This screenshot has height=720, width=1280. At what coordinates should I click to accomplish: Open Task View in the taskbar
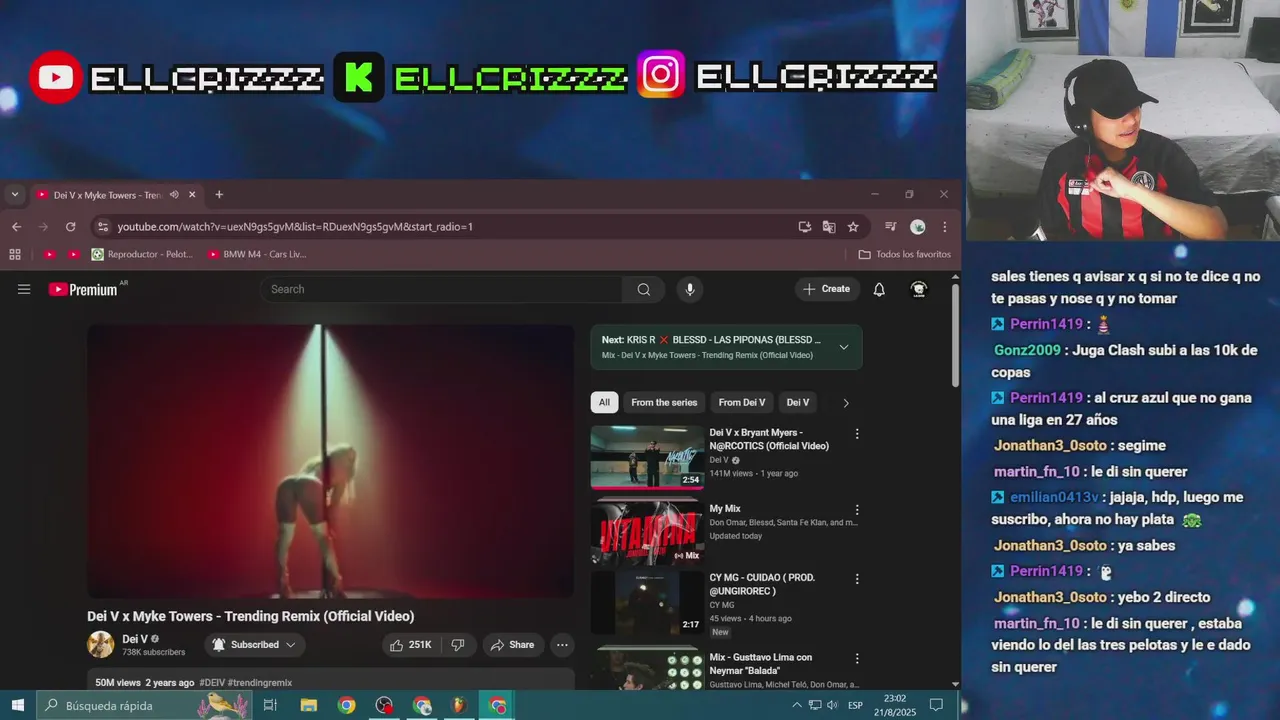pyautogui.click(x=270, y=705)
